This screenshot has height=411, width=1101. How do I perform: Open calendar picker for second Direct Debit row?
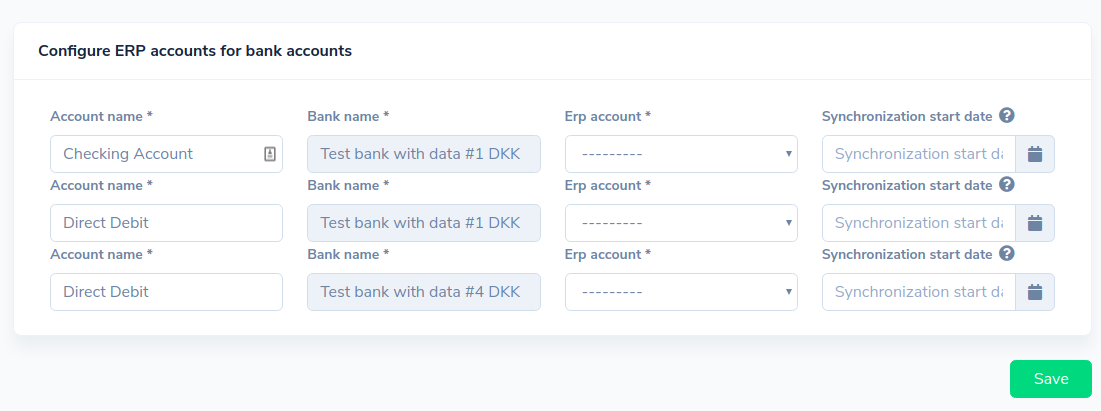pyautogui.click(x=1034, y=223)
